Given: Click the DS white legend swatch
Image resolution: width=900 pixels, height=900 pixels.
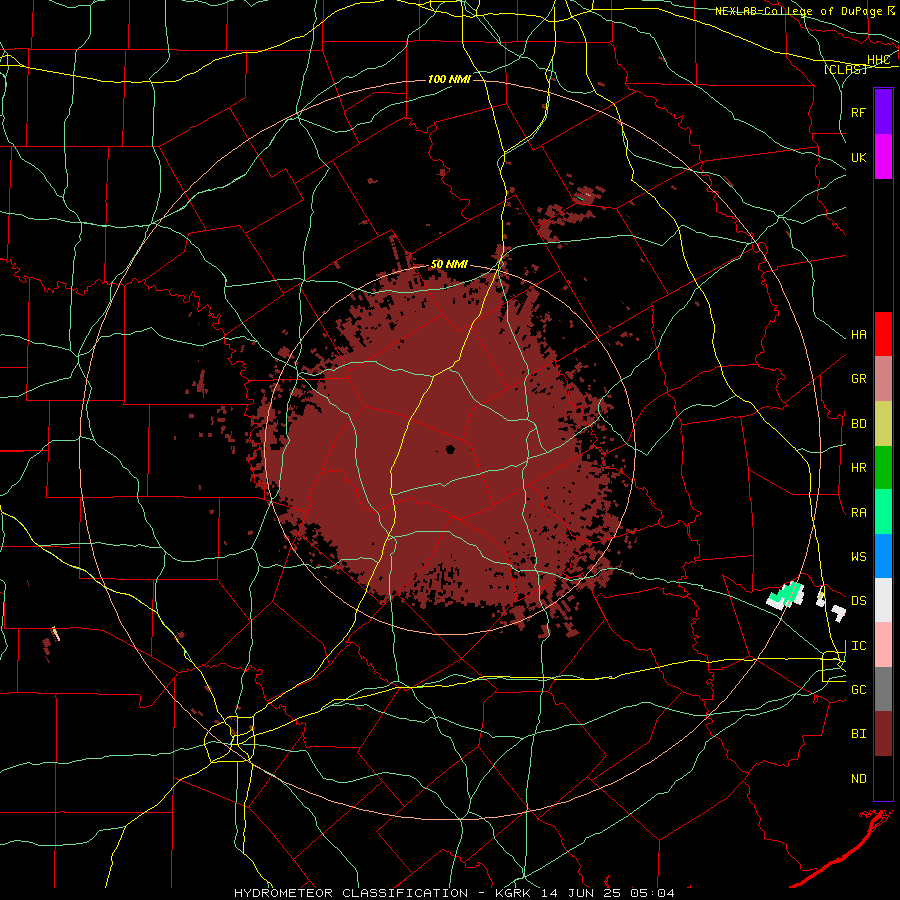Looking at the screenshot, I should point(883,600).
